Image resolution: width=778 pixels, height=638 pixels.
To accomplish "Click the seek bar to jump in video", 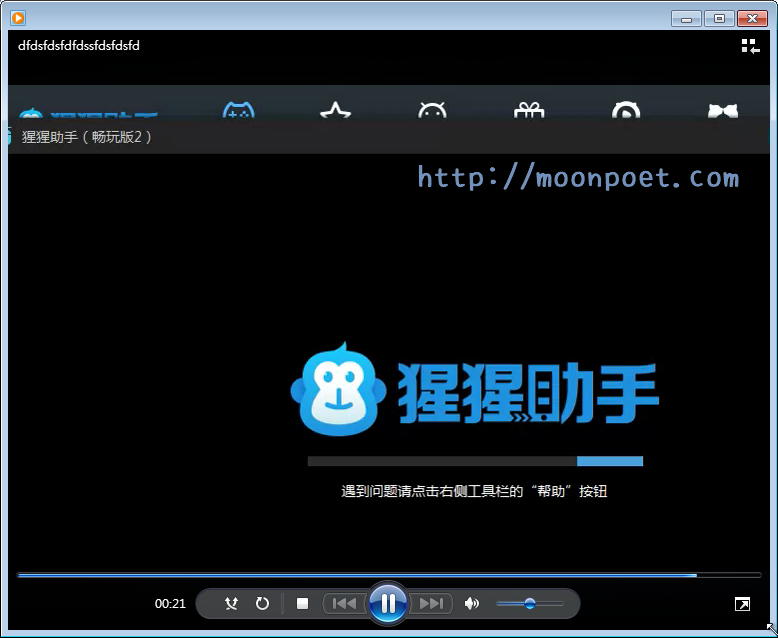I will tap(388, 575).
